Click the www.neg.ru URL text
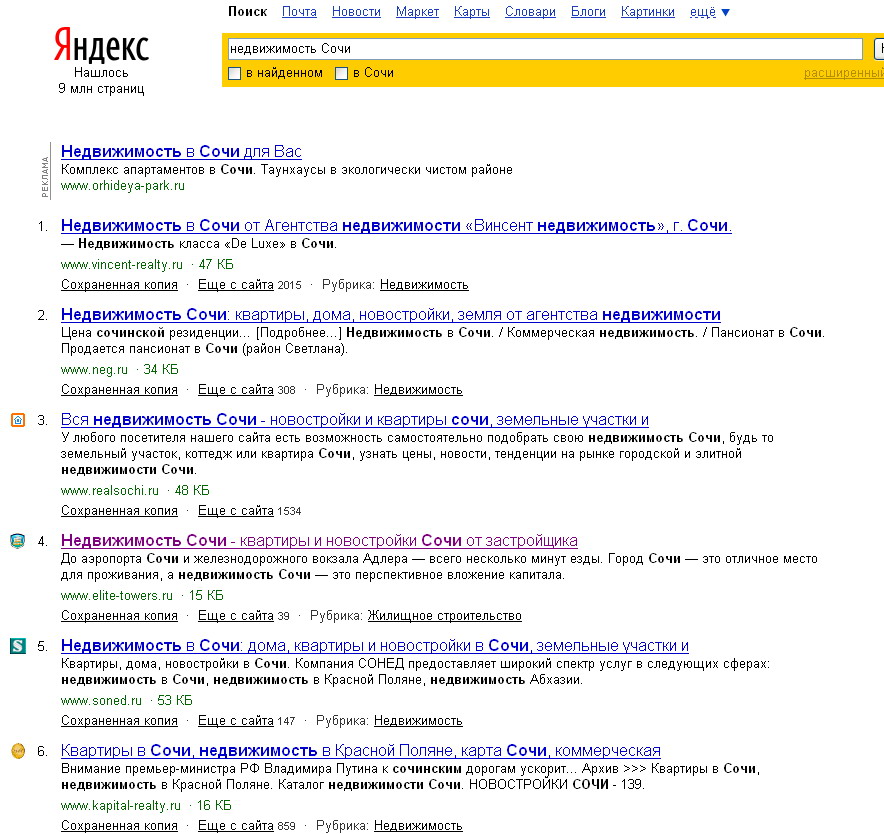The height and width of the screenshot is (834, 884). click(x=95, y=370)
